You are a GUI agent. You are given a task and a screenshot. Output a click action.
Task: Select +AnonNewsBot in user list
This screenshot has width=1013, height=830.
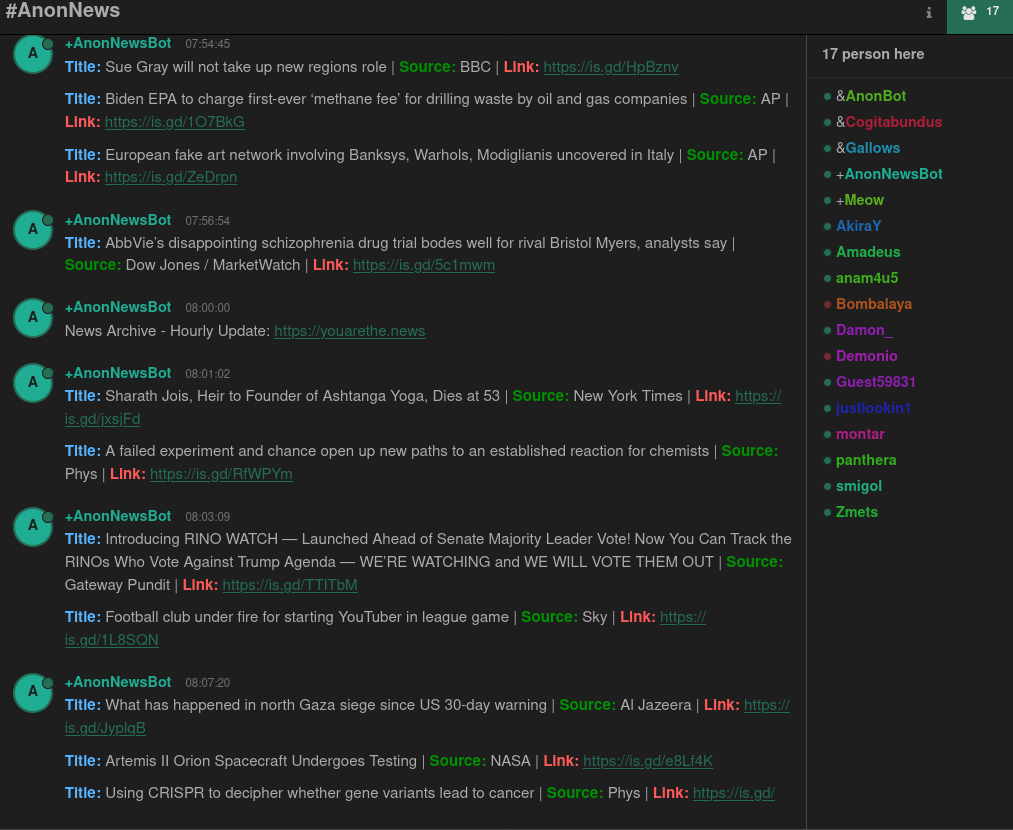coord(889,174)
